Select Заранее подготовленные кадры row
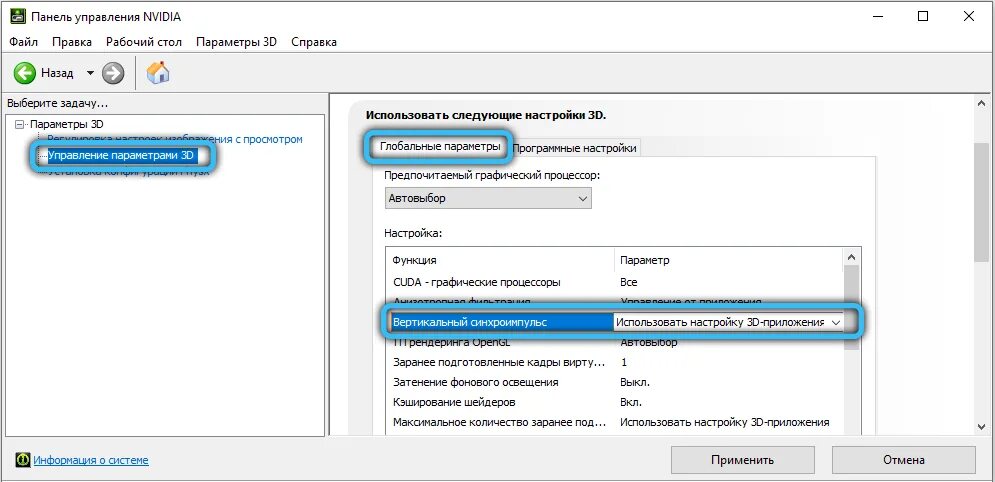Viewport: 995px width, 482px height. [616, 363]
